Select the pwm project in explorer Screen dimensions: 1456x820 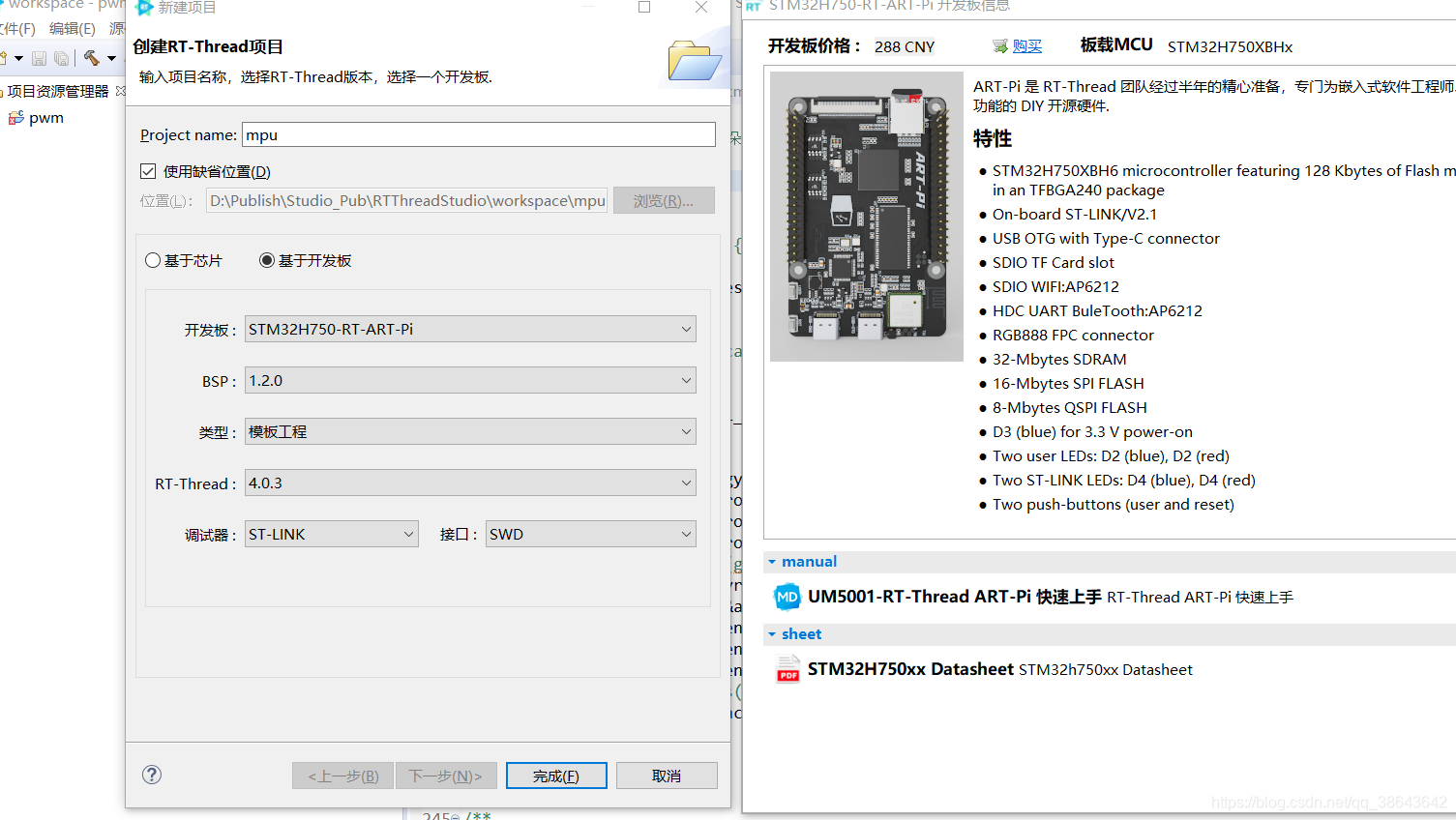pyautogui.click(x=46, y=118)
